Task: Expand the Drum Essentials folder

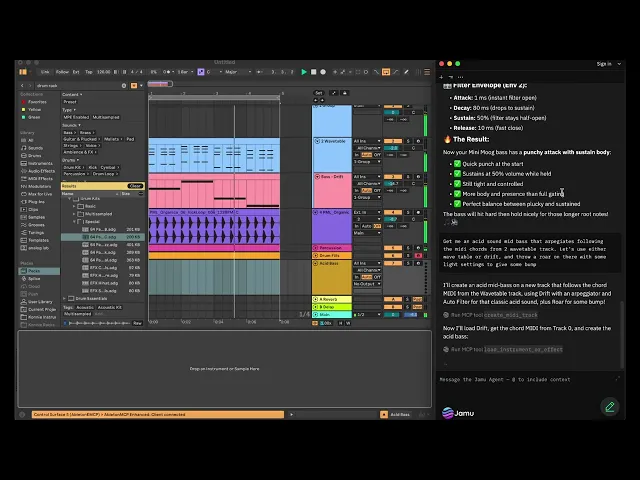Action: [64, 298]
